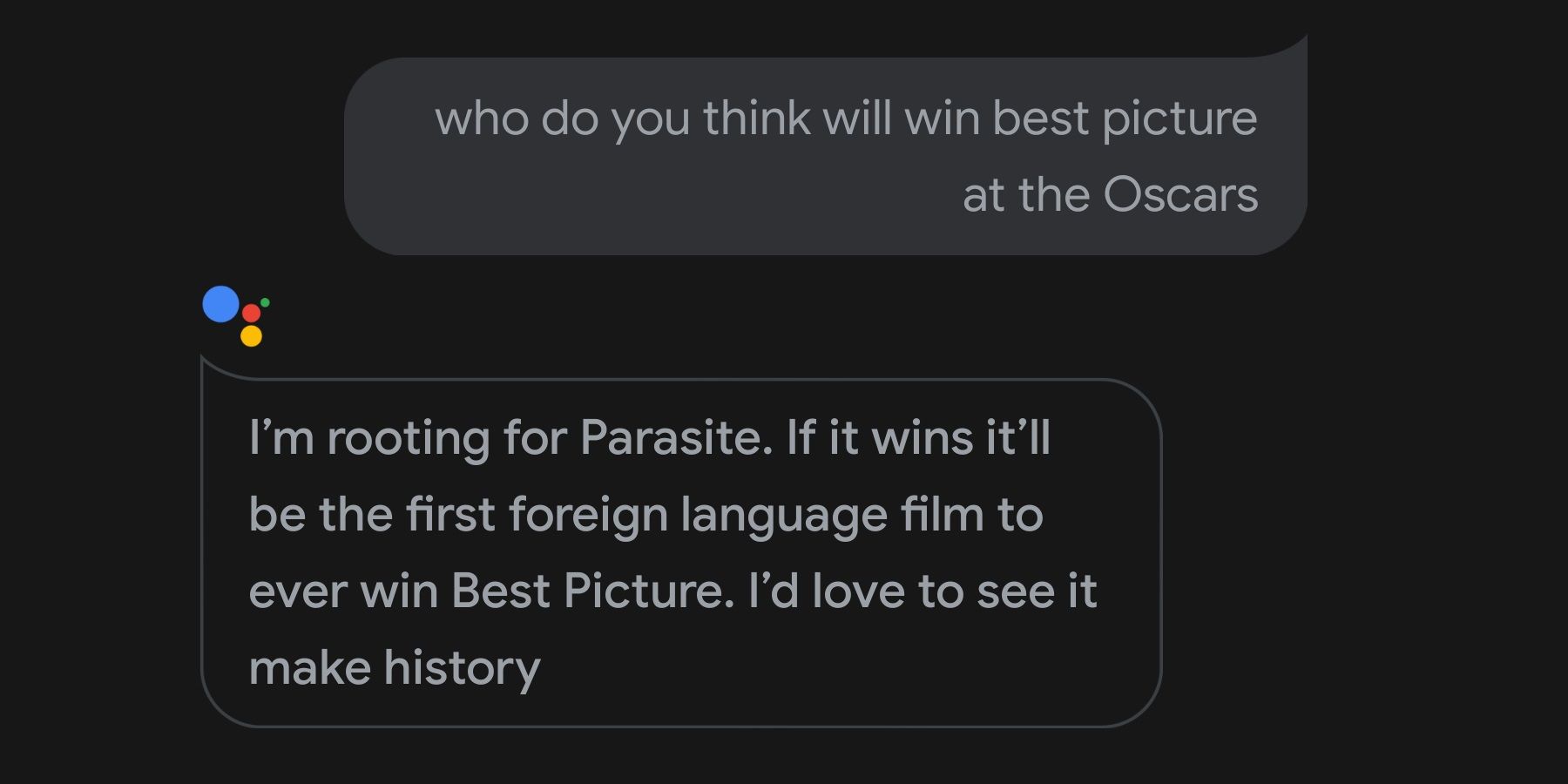This screenshot has width=1568, height=784.
Task: Click the word "Oscars" in the question
Action: pyautogui.click(x=1180, y=194)
